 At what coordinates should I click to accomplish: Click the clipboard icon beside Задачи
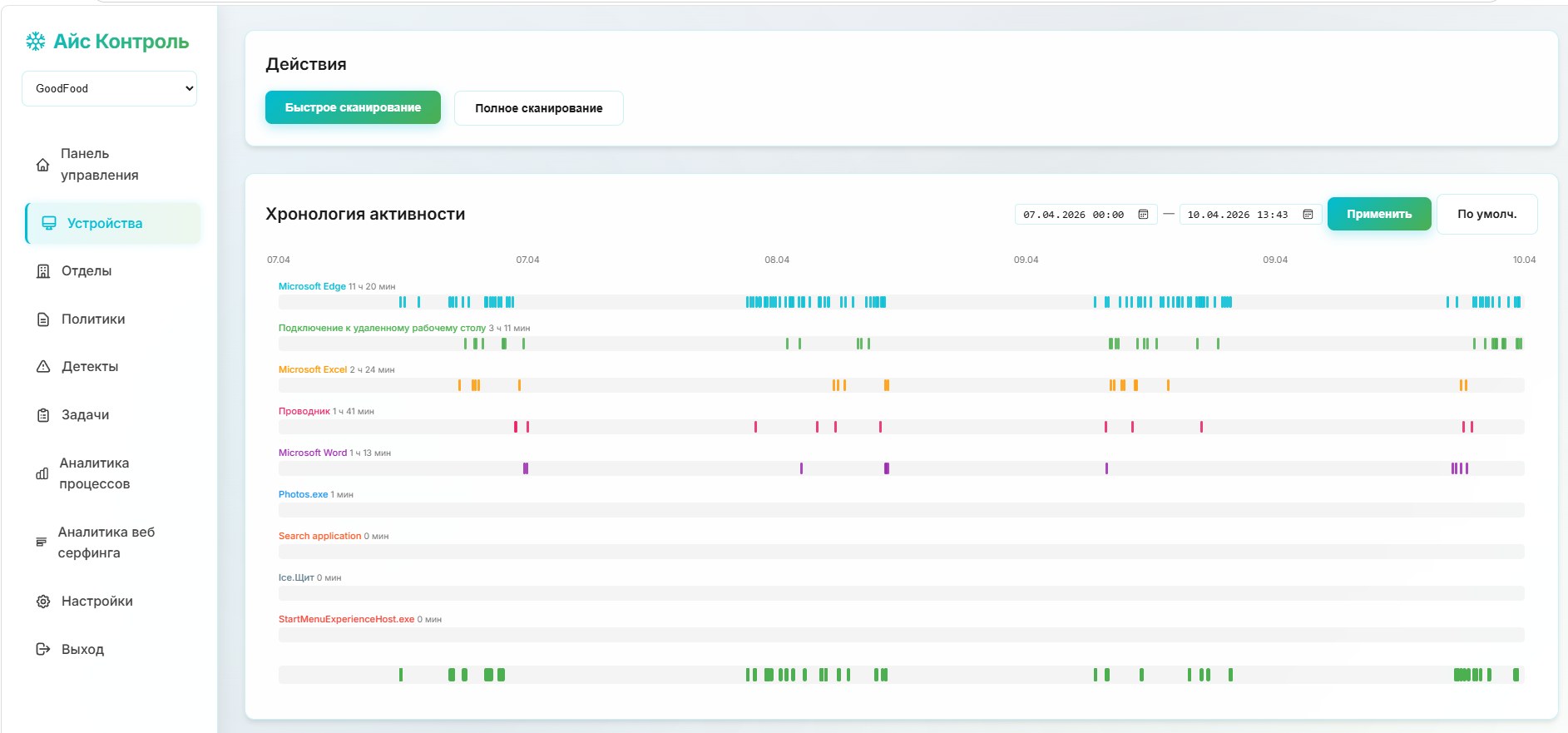pos(43,415)
